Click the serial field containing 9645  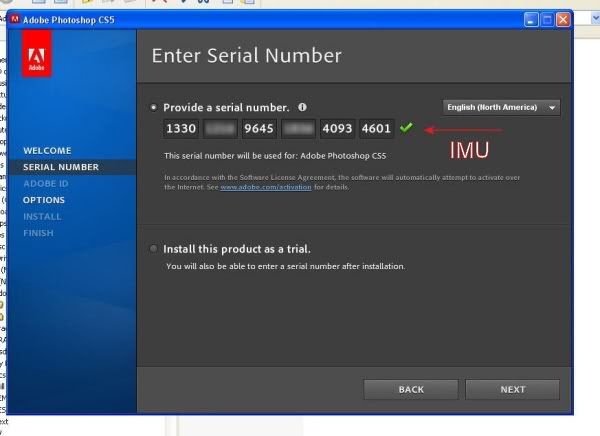(259, 129)
